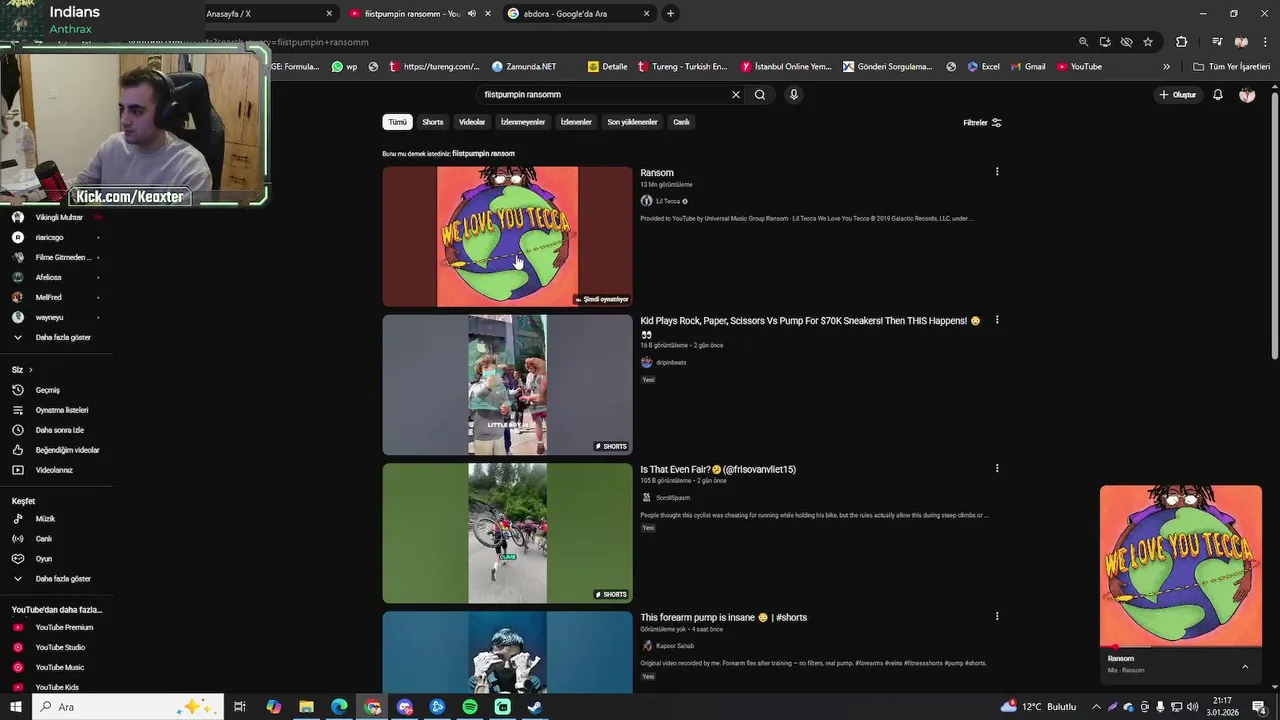Select the Son yüklenenler filter chip
Screen dimensions: 1280x720
point(632,122)
